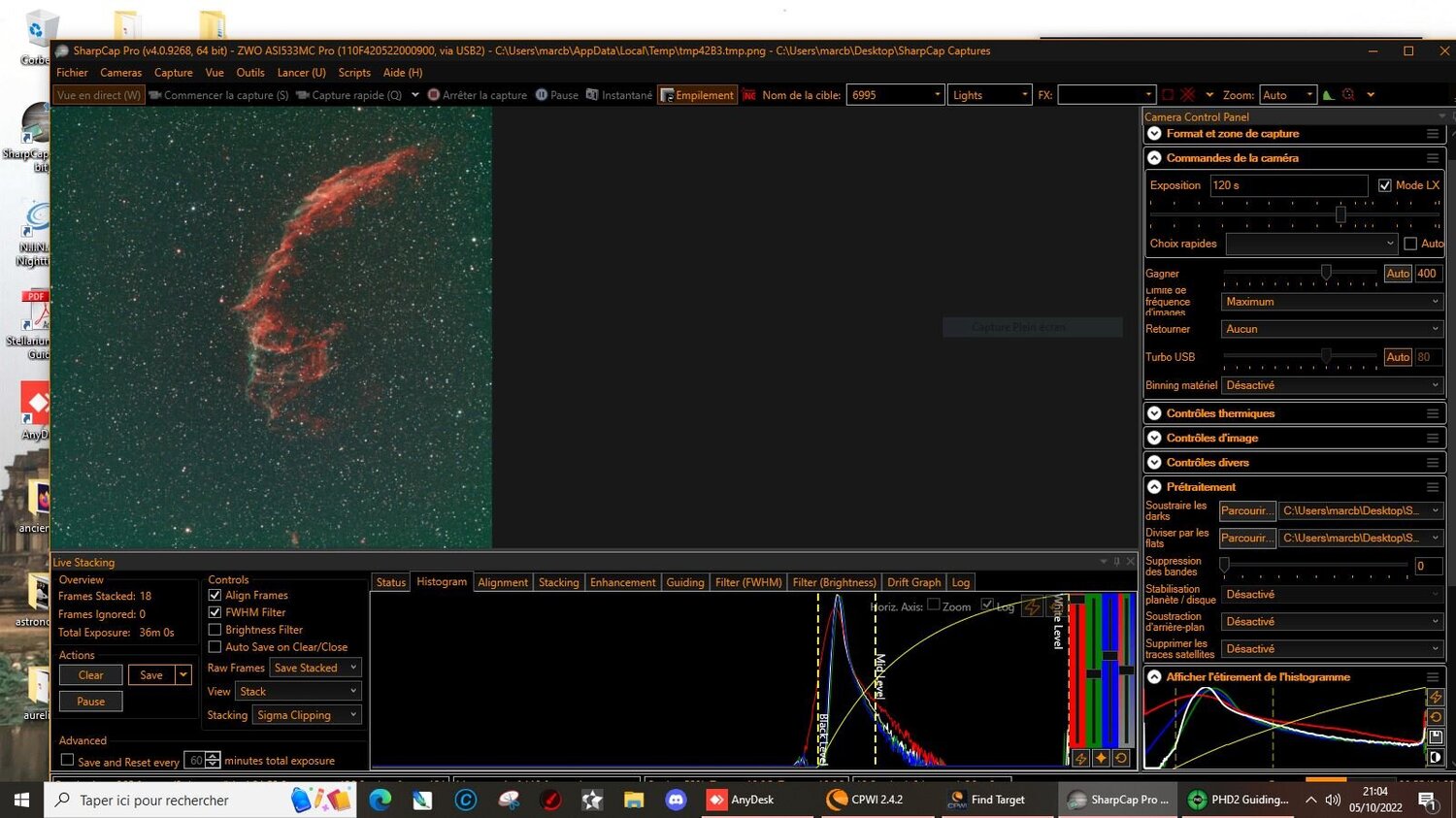Reset color balance with circular arrow icon
1456x818 pixels.
pyautogui.click(x=1121, y=759)
